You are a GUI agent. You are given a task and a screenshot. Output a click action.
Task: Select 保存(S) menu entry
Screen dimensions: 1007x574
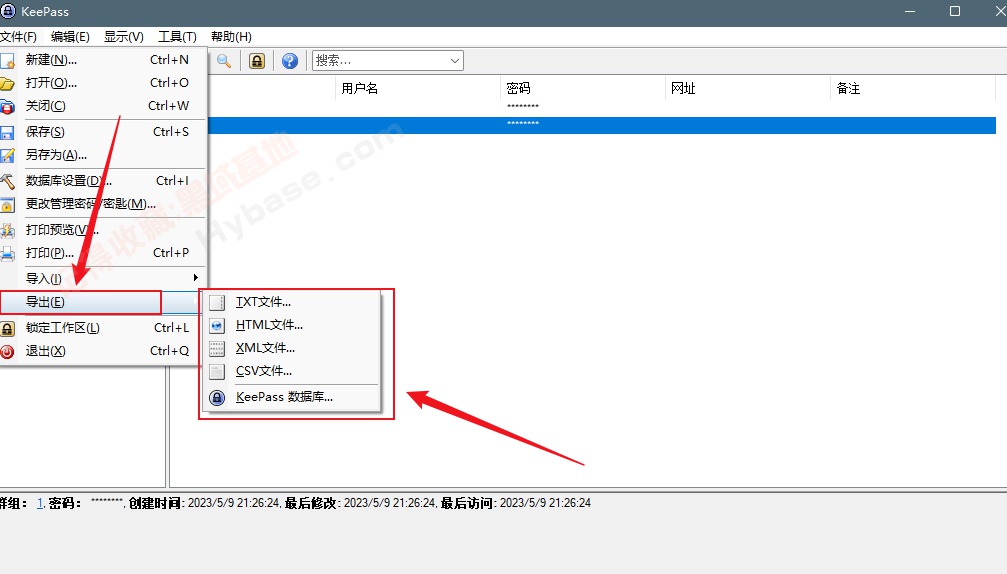pos(103,132)
